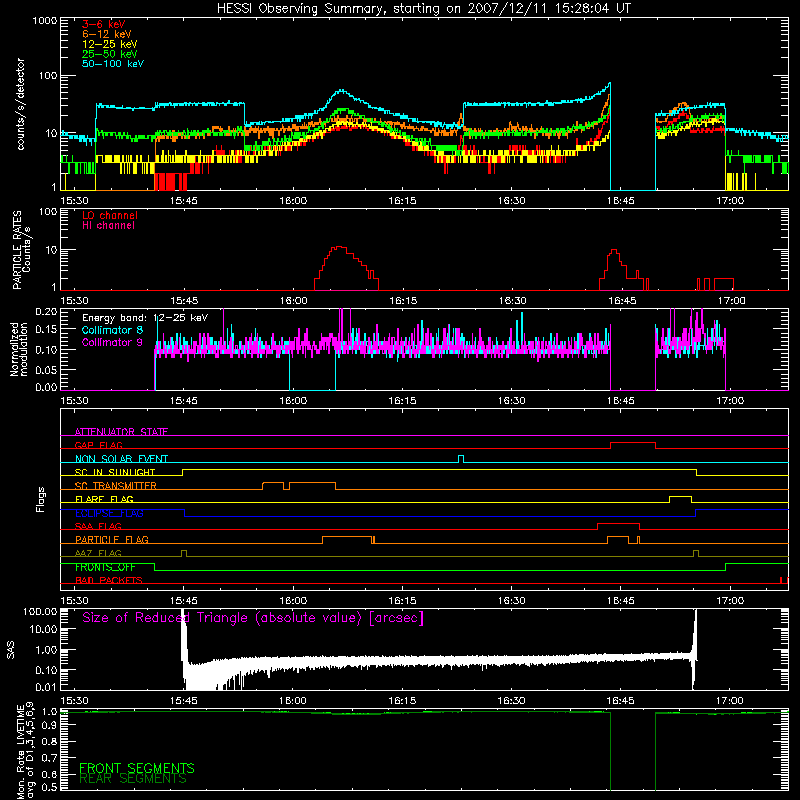This screenshot has width=800, height=800.
Task: Click the 0.20 tick on modulation axis
Action: (46, 311)
